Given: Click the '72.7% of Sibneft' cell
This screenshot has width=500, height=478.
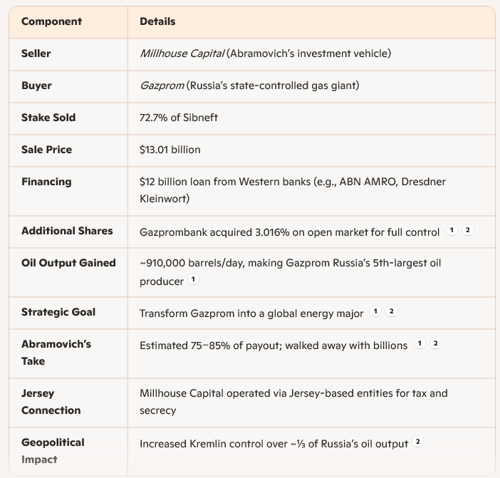Looking at the screenshot, I should pos(178,117).
